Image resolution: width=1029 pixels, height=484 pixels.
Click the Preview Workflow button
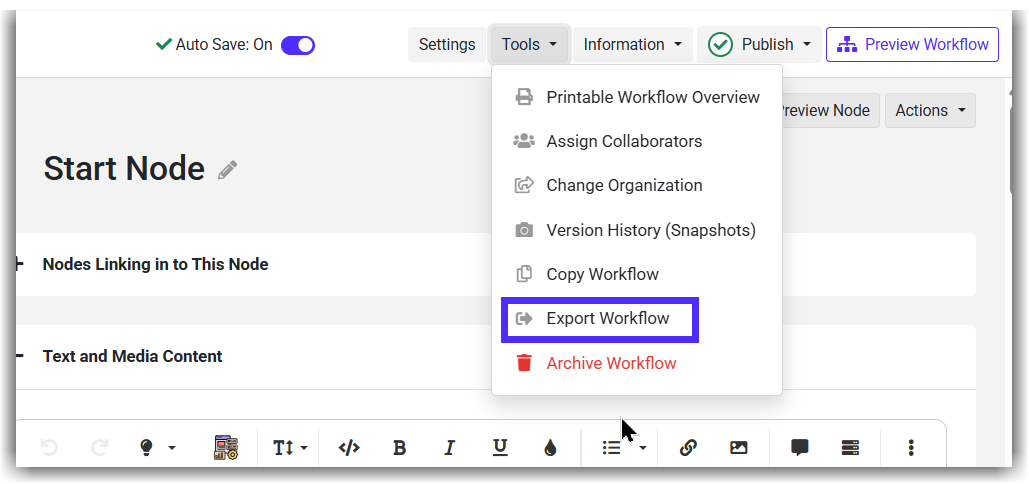point(912,45)
